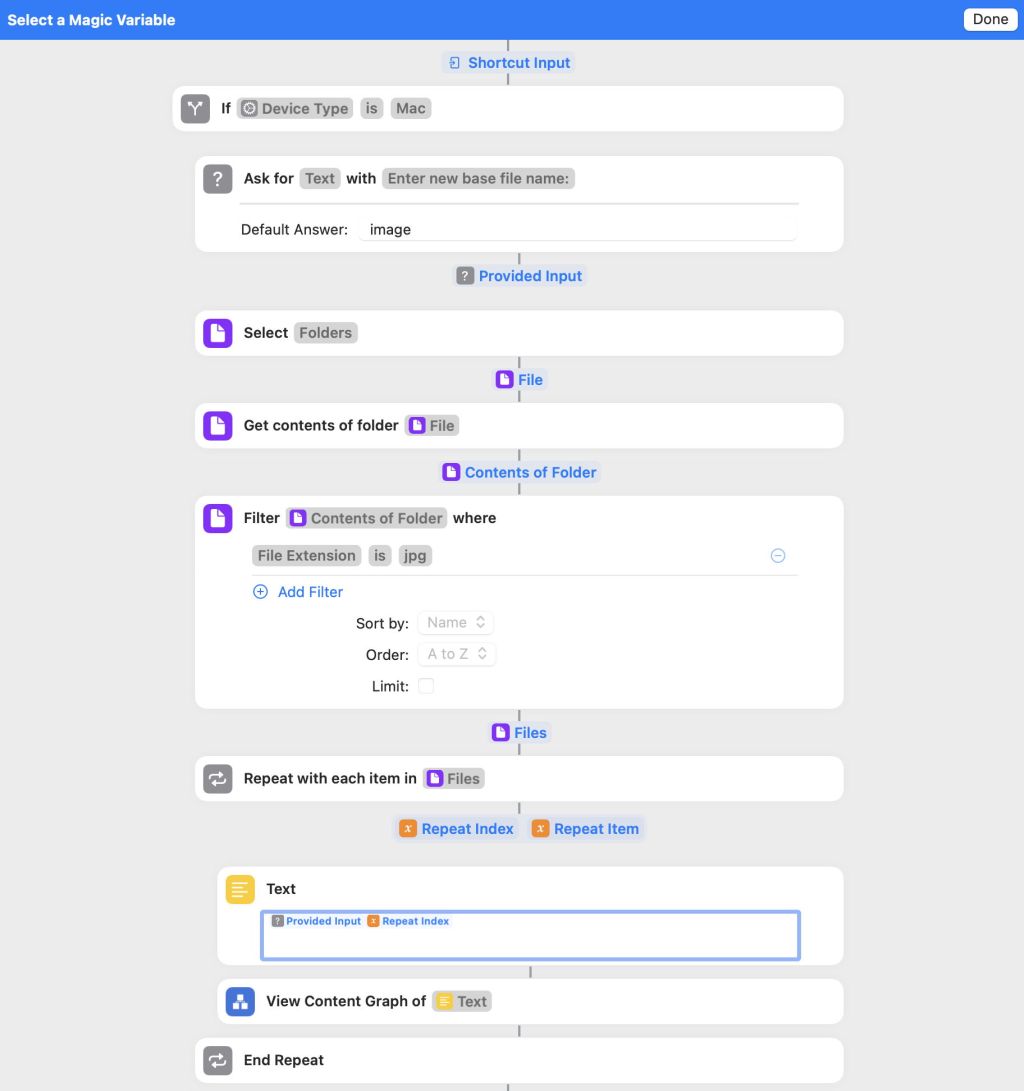Image resolution: width=1024 pixels, height=1091 pixels.
Task: Select the Repeat Item magic variable
Action: point(586,829)
